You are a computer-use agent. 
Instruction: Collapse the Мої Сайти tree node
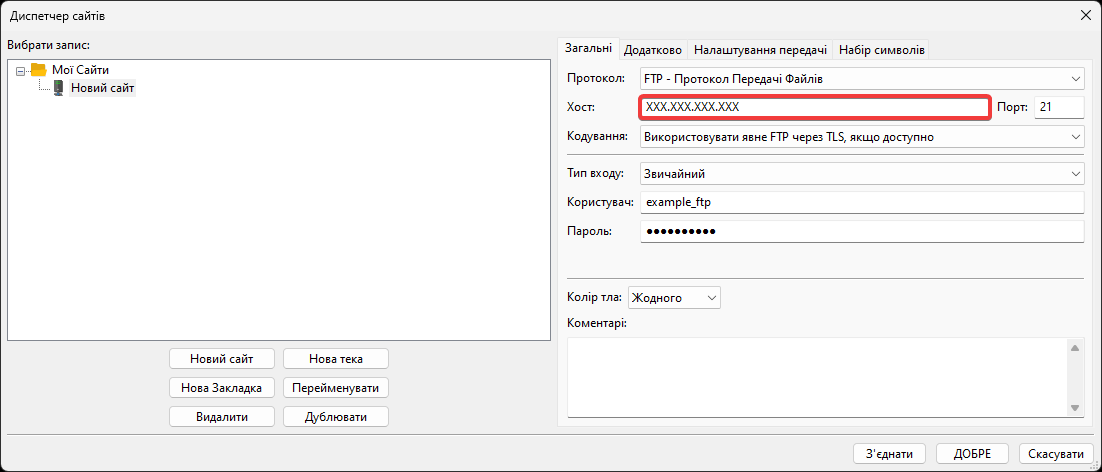pyautogui.click(x=21, y=70)
